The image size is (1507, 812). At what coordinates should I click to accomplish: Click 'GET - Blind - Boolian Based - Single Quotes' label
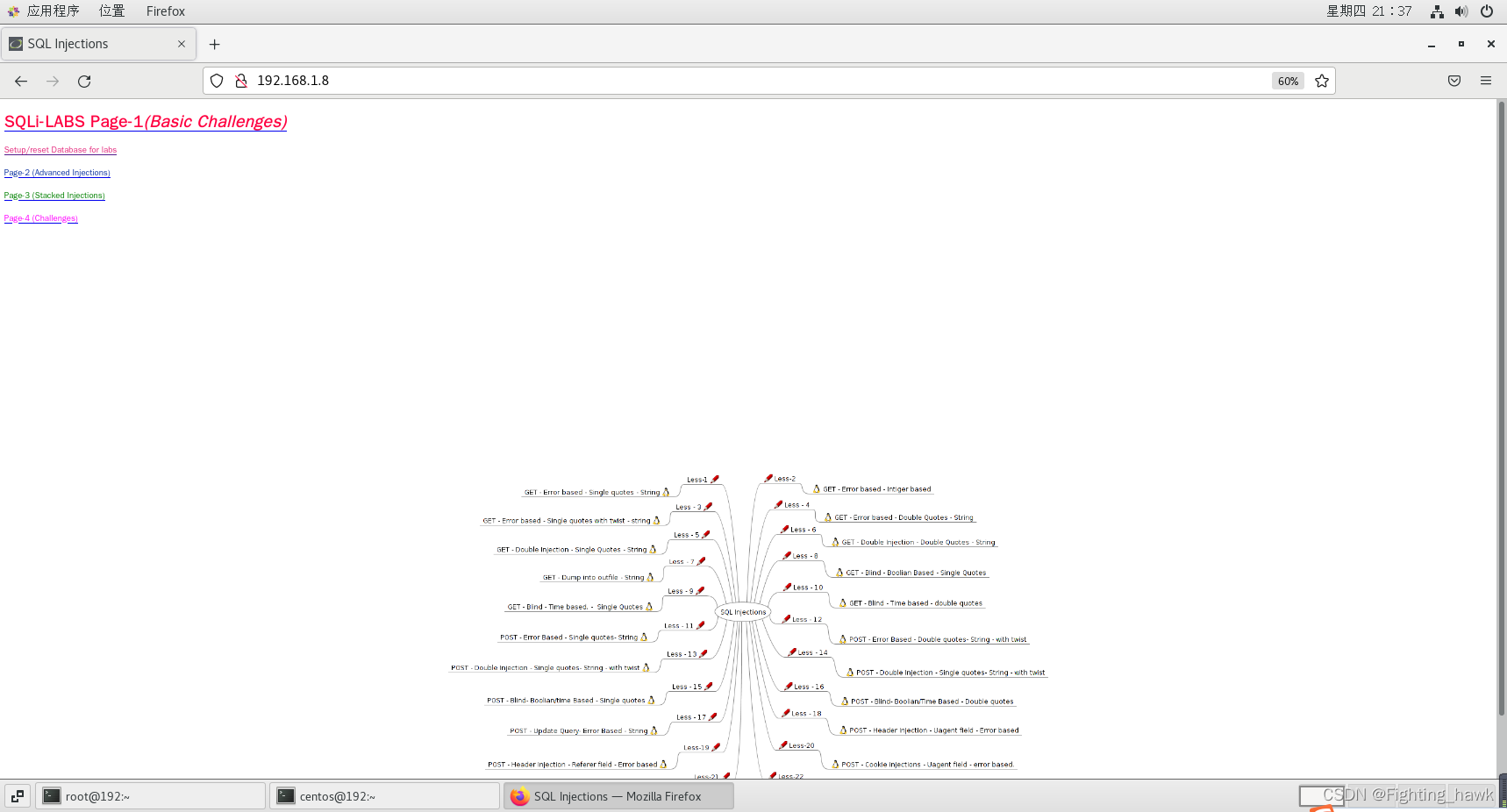point(916,573)
